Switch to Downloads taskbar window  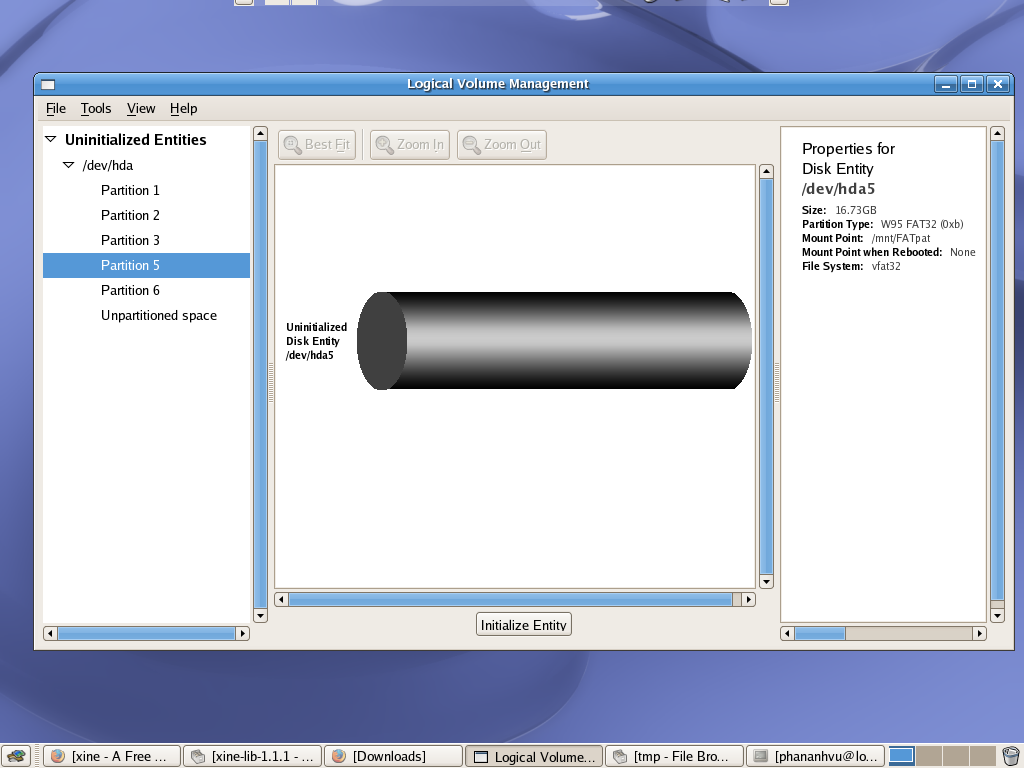click(393, 756)
